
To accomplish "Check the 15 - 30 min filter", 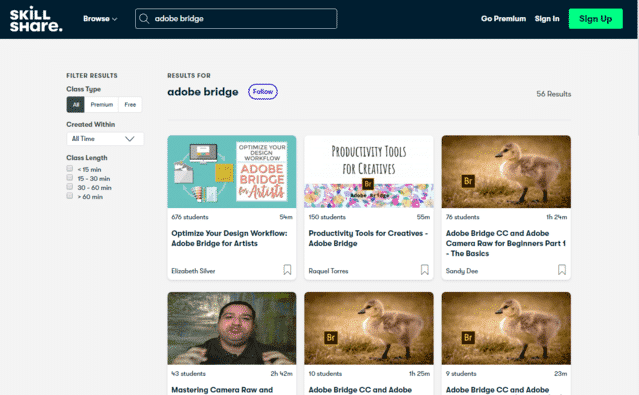I will [70, 178].
